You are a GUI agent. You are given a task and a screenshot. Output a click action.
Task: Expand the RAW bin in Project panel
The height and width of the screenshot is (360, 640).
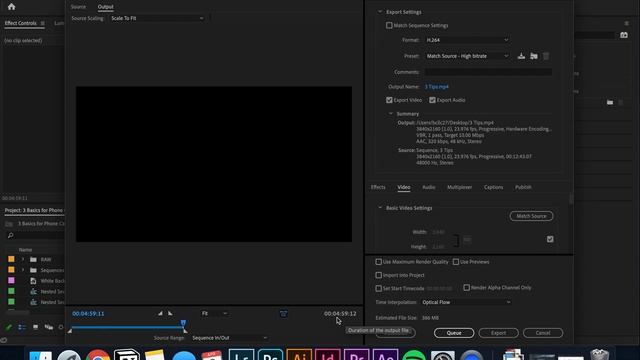click(23, 260)
